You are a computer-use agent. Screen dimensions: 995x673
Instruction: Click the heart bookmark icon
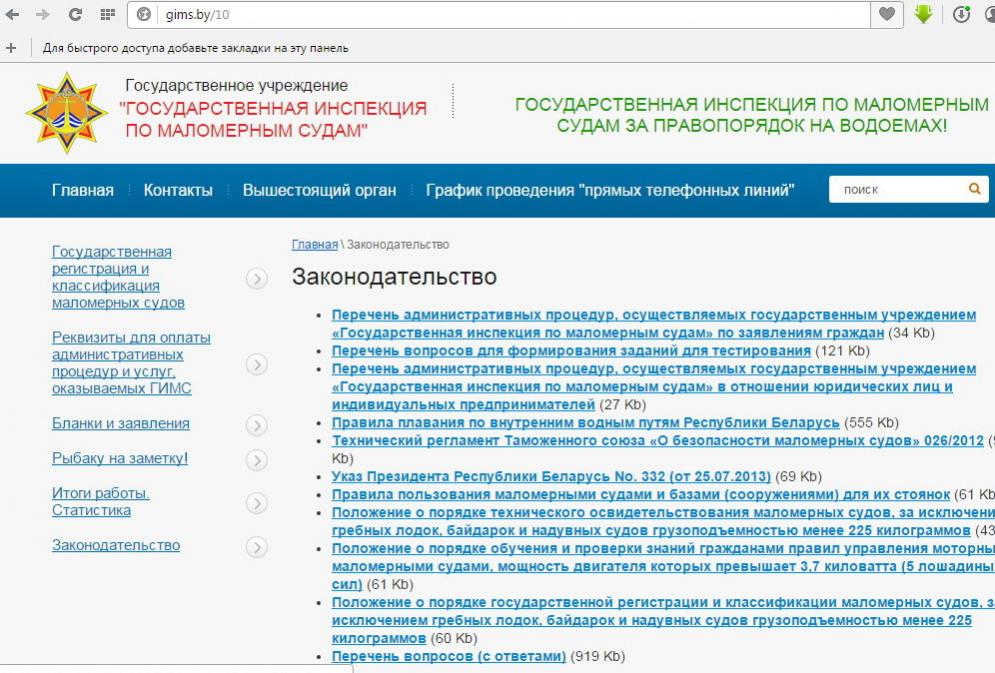(886, 15)
